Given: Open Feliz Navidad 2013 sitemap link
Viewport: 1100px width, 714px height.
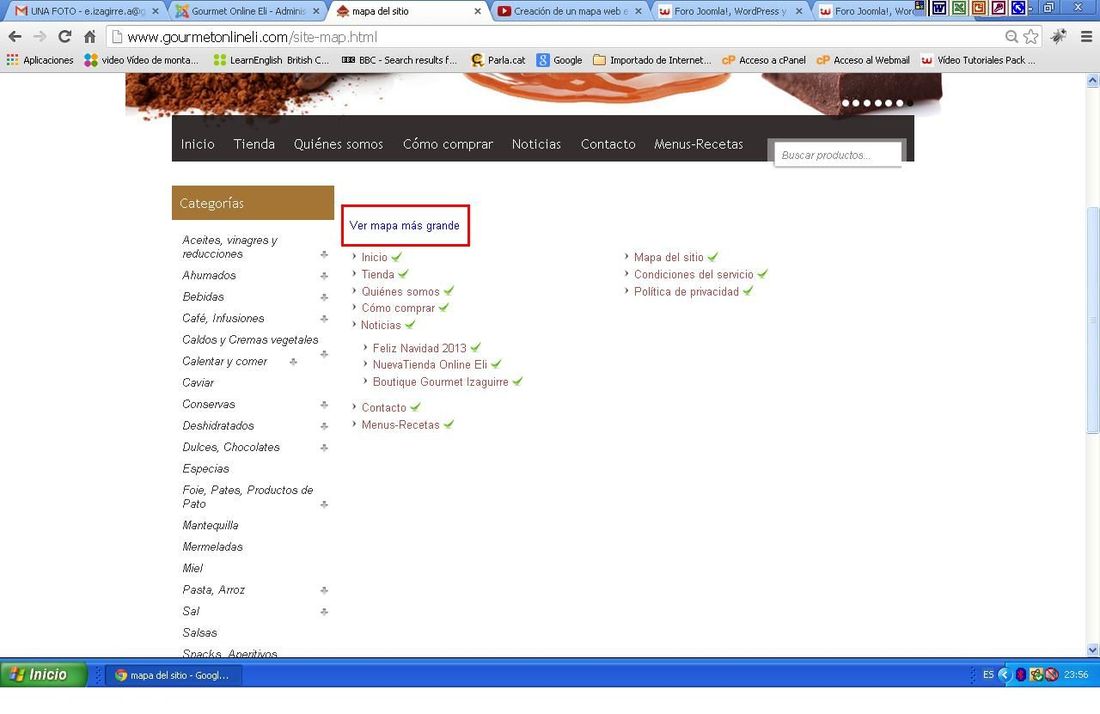Looking at the screenshot, I should (x=420, y=348).
